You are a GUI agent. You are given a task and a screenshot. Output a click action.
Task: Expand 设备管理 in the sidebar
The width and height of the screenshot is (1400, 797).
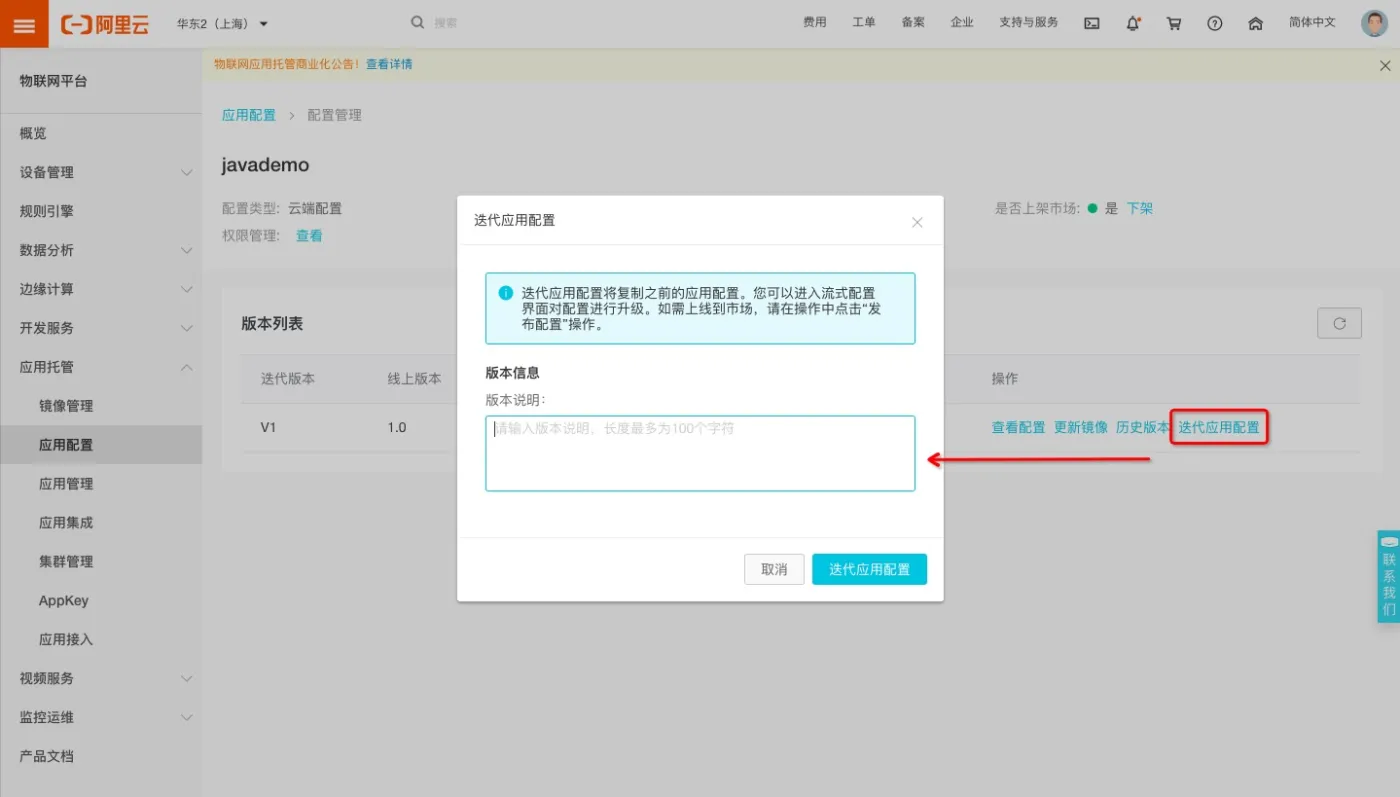pos(101,172)
